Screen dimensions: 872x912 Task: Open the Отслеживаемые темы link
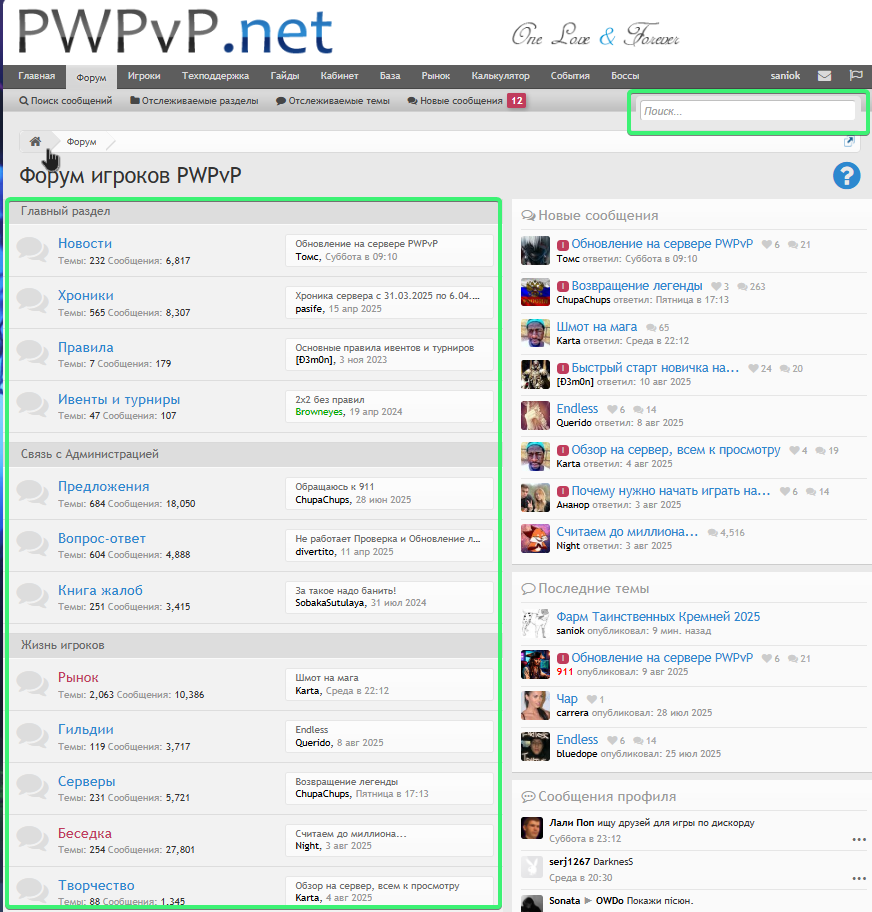333,101
